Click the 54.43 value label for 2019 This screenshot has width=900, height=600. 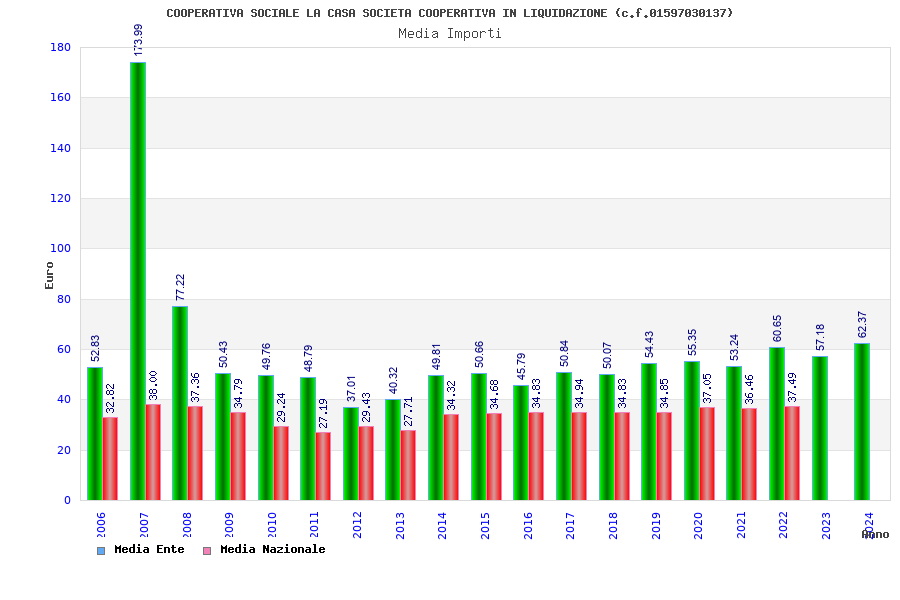pos(649,344)
